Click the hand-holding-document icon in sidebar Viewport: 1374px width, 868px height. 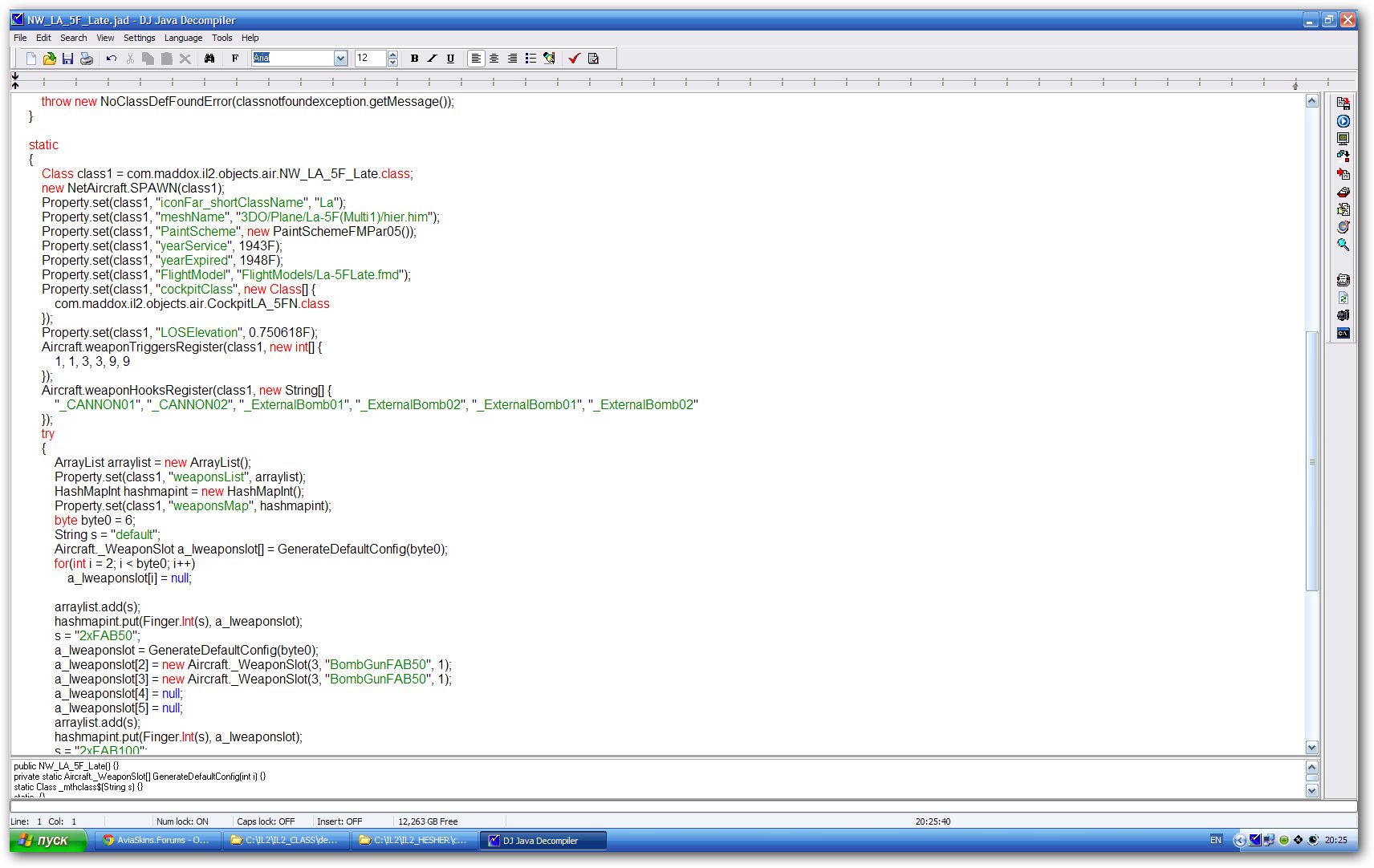coord(1344,209)
